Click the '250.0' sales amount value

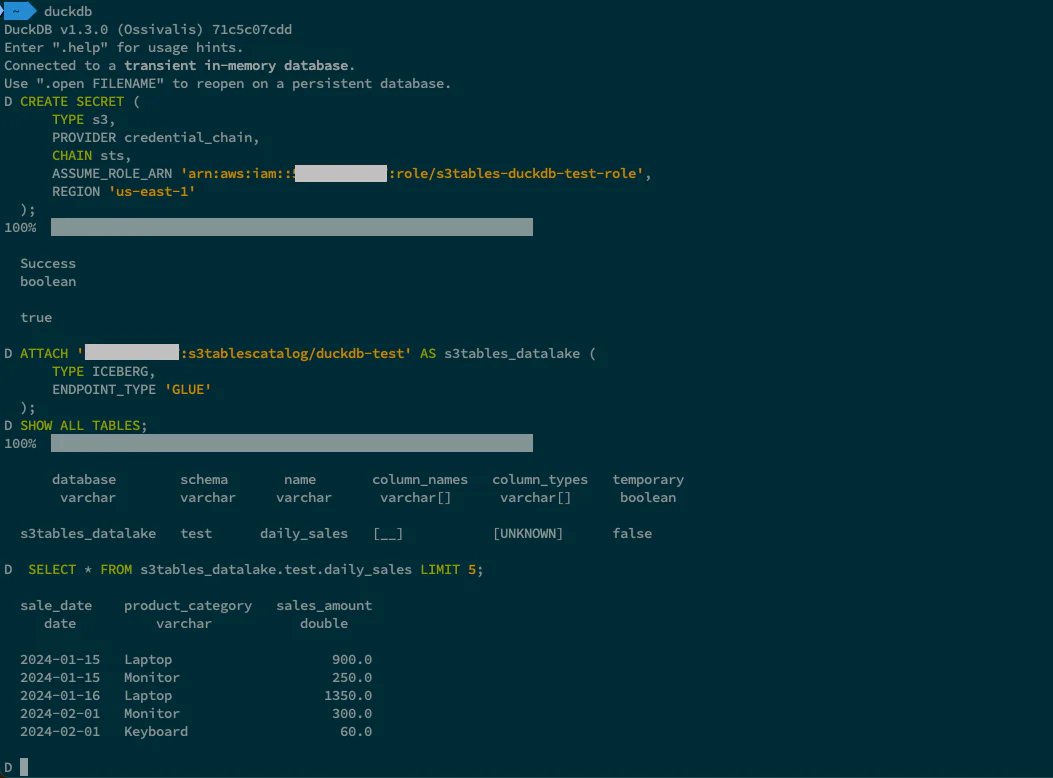pos(352,678)
